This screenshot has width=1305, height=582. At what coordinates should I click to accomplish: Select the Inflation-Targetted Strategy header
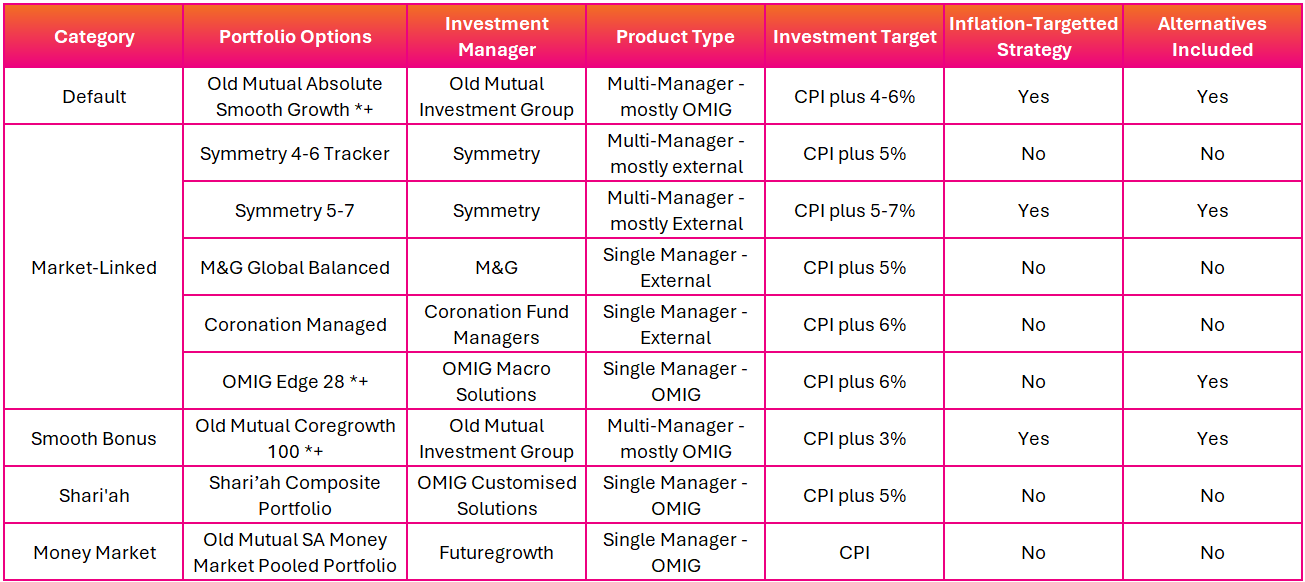(1034, 37)
